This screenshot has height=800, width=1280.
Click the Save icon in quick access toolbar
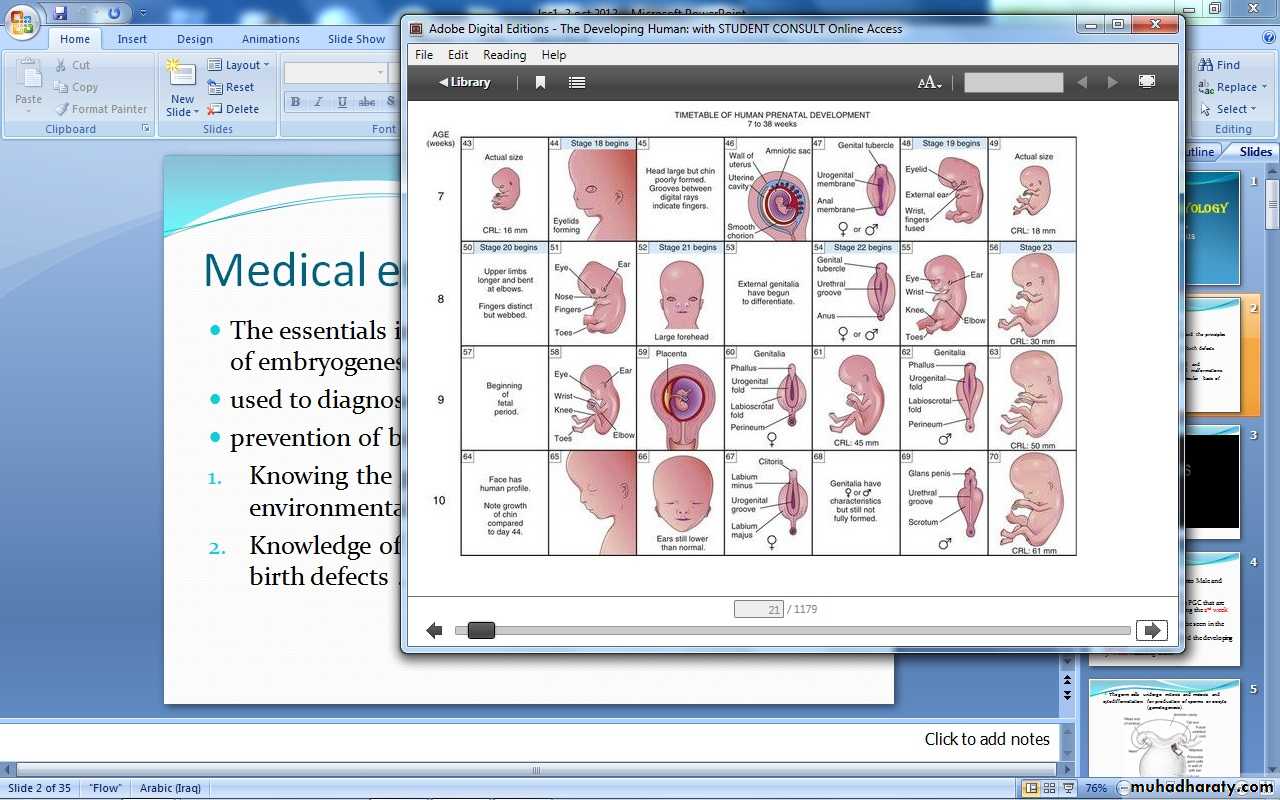61,13
